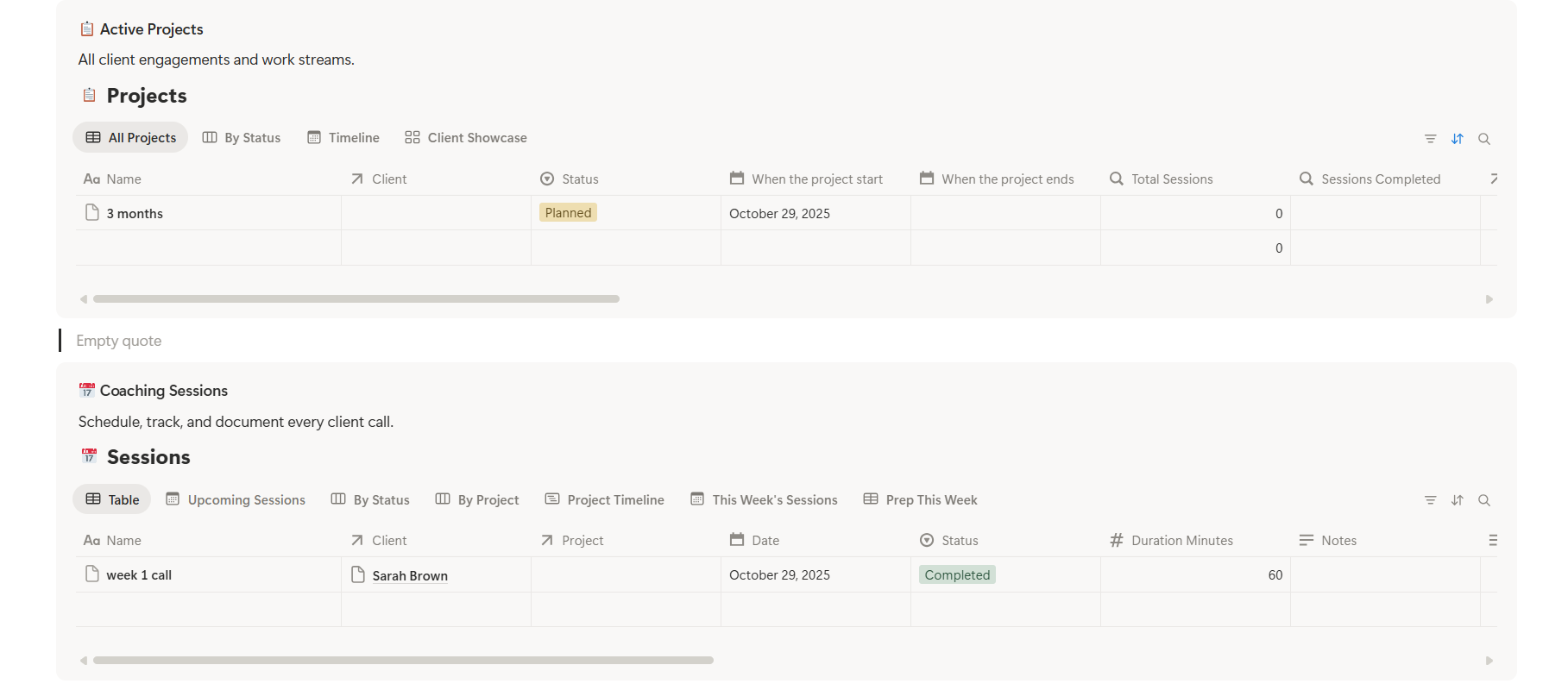Screen dimensions: 1568x690
Task: Expand the 'When the project ends' column options
Action: point(1007,179)
